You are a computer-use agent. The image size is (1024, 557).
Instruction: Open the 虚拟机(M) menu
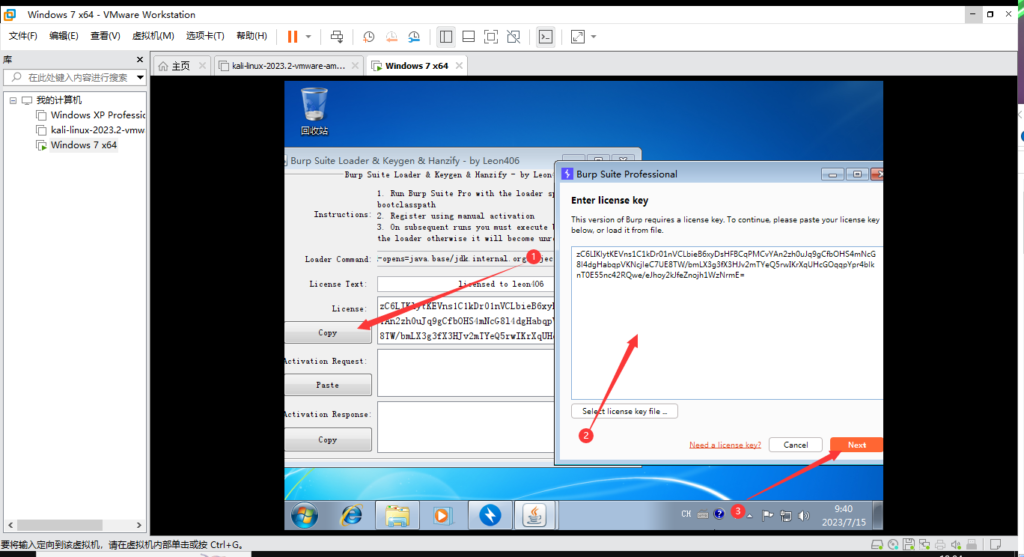[153, 36]
